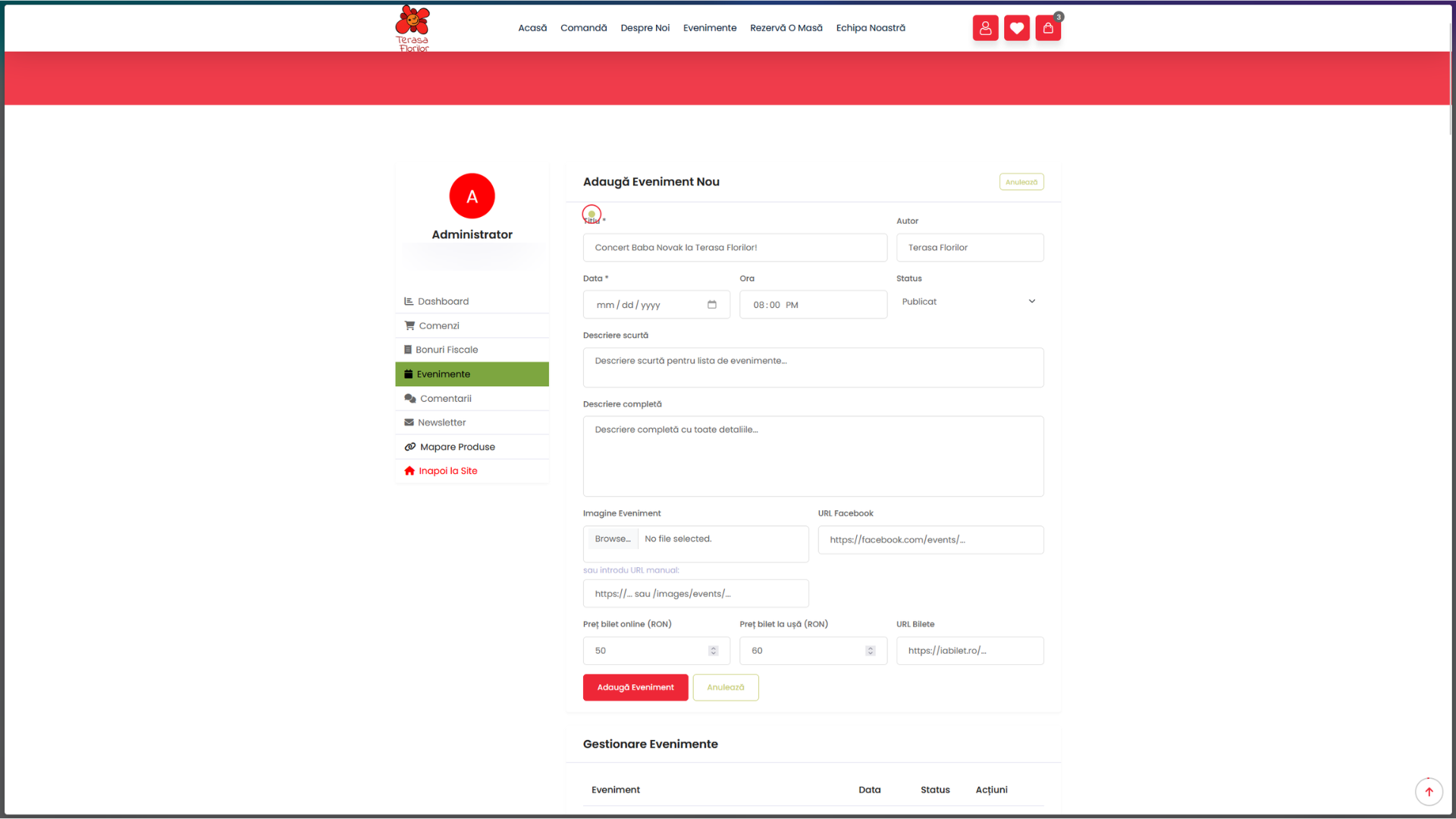Open Rezervă O Masă page
This screenshot has height=819, width=1456.
click(x=786, y=28)
